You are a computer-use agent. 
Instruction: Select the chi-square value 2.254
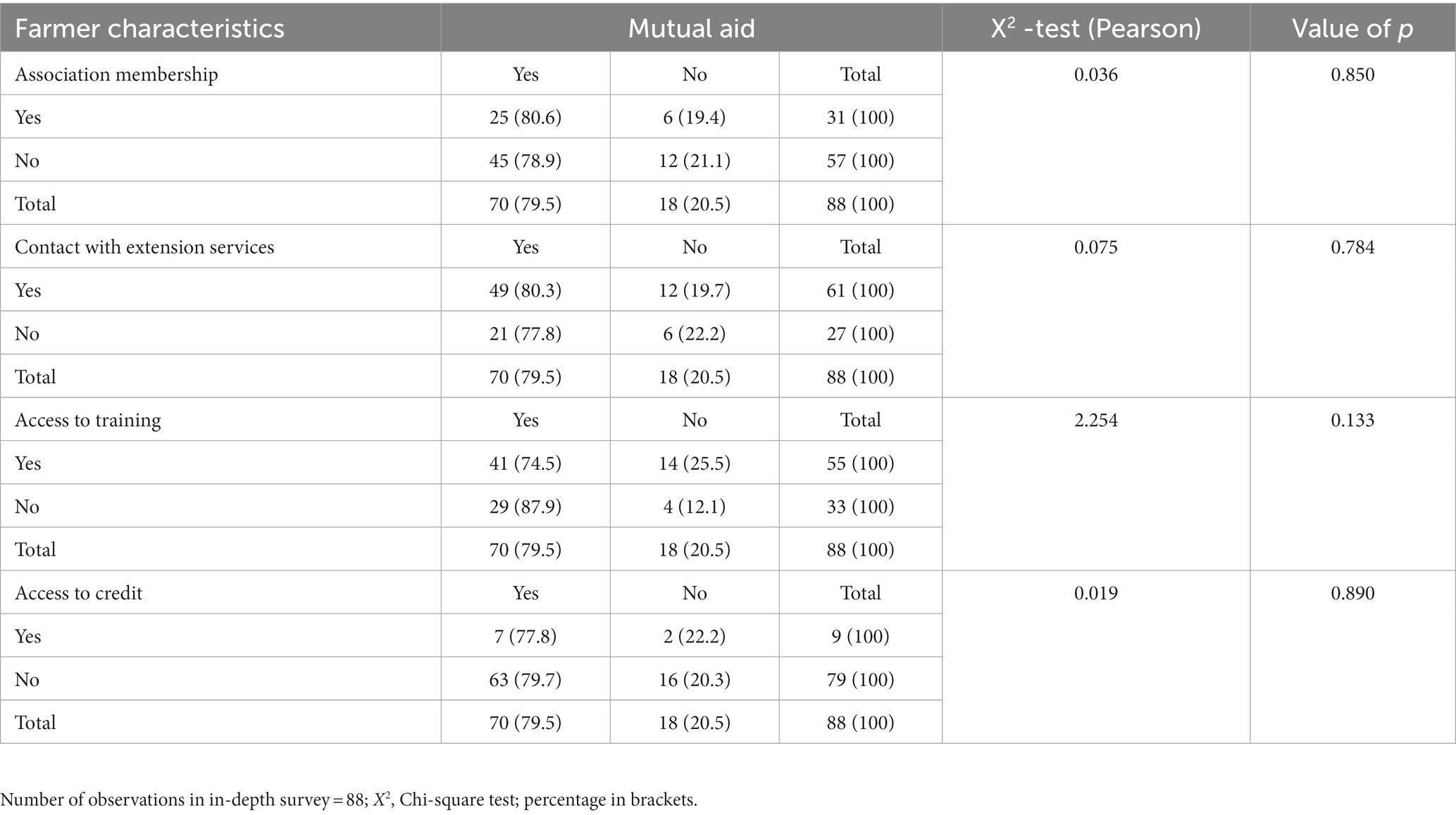[1096, 420]
